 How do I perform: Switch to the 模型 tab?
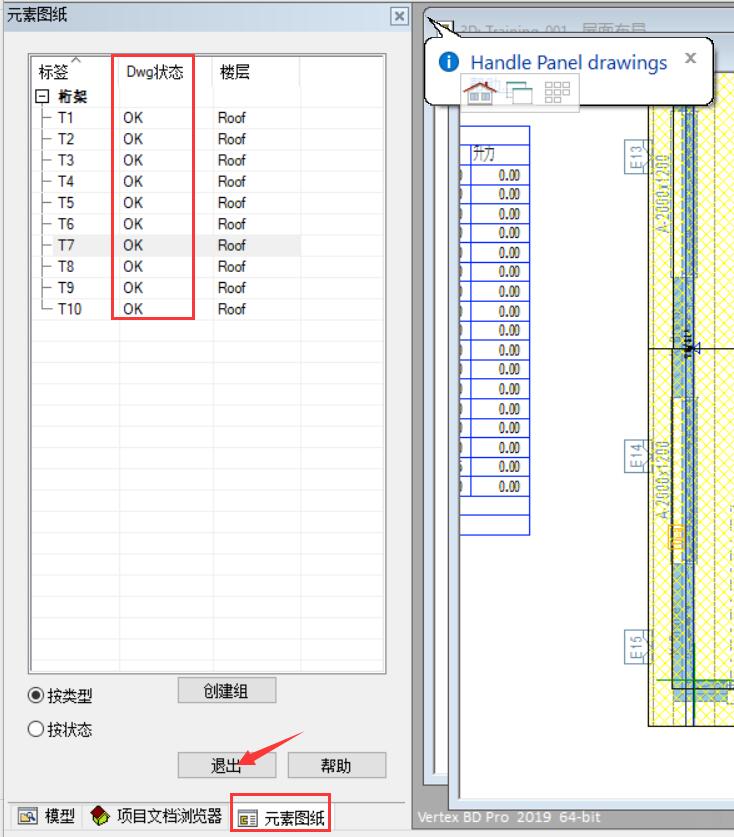pos(46,816)
